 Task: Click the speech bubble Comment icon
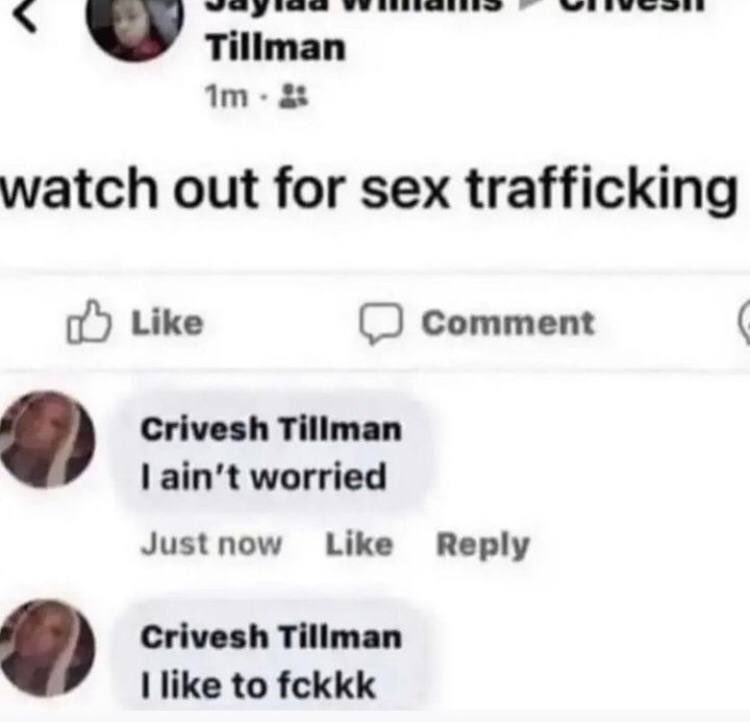click(x=381, y=323)
